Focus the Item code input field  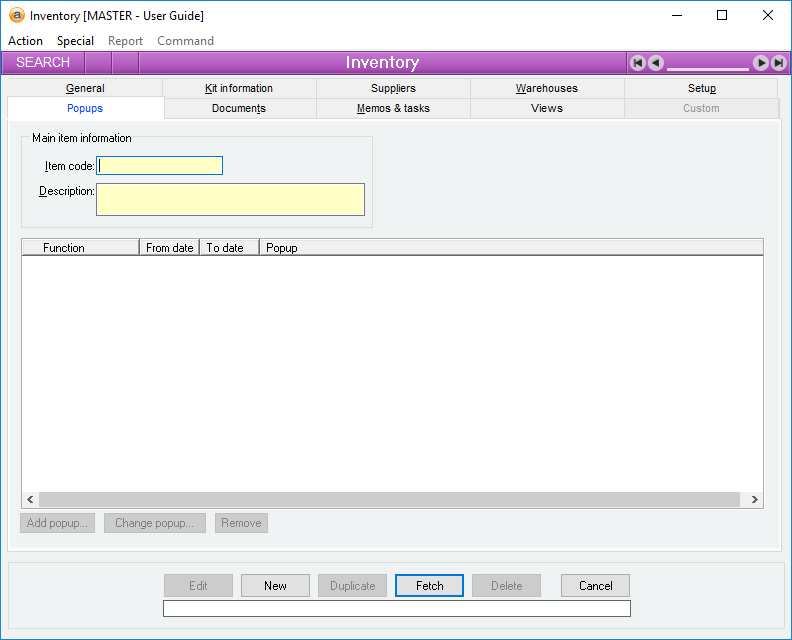tap(160, 166)
